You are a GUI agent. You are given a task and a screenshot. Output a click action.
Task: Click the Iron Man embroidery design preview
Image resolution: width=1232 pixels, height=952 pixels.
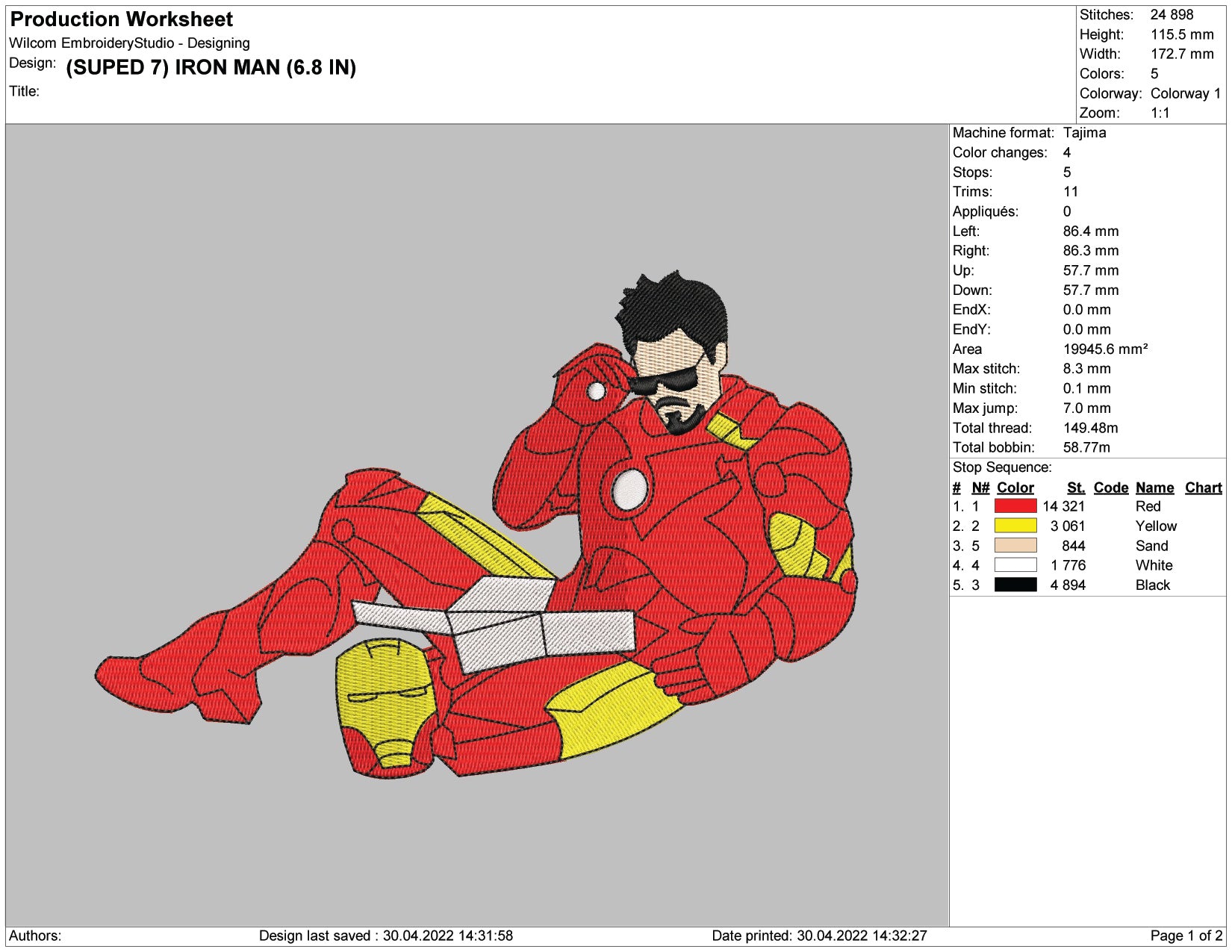tap(477, 524)
